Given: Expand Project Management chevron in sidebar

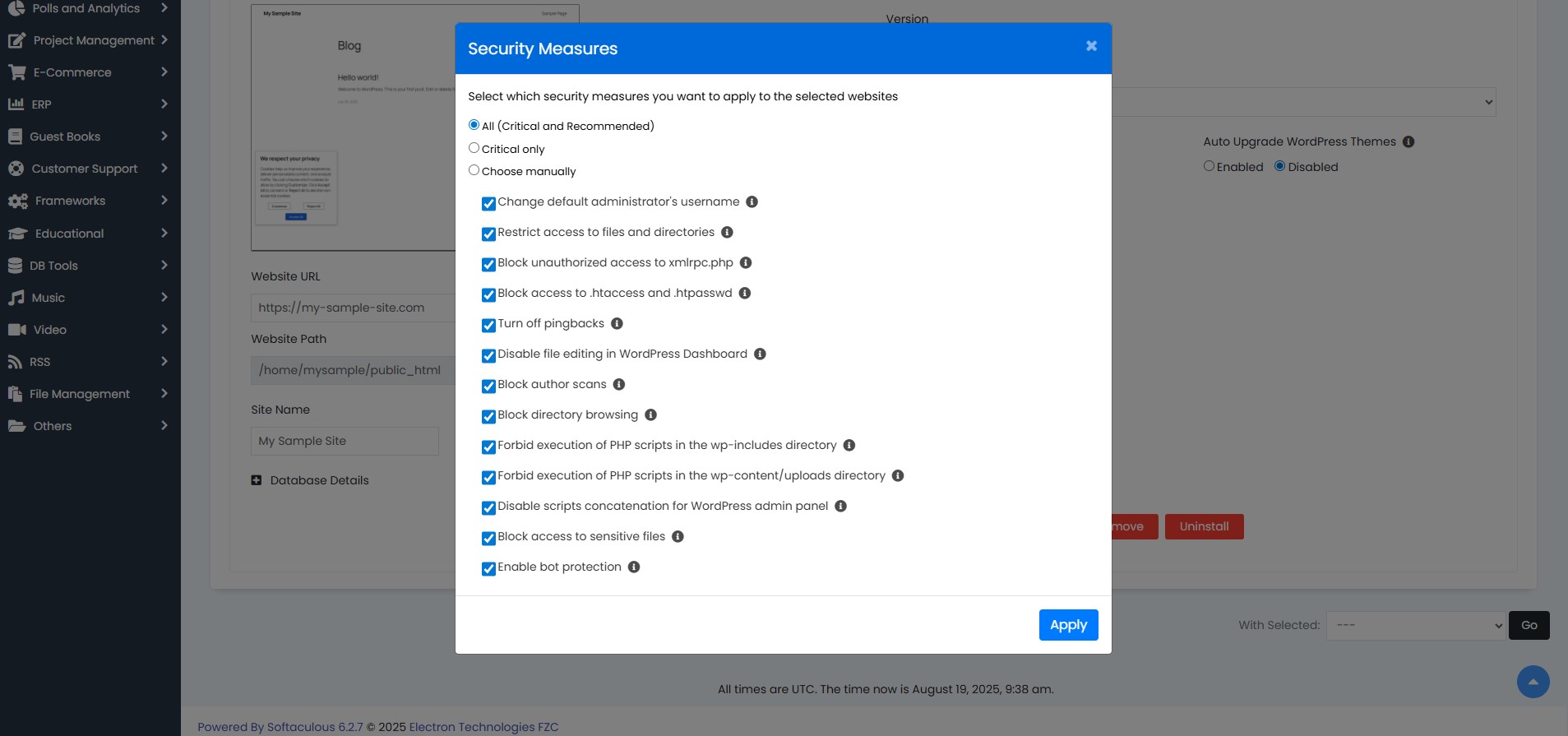Looking at the screenshot, I should [164, 39].
